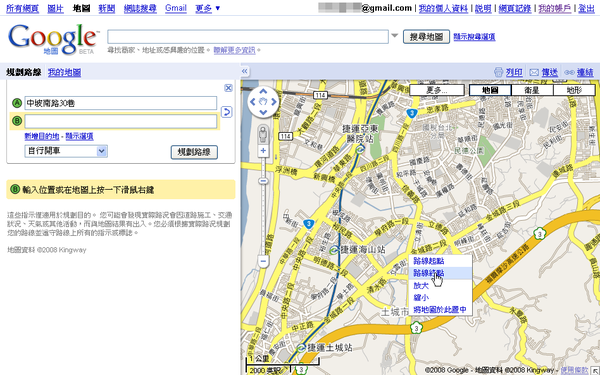This screenshot has height=375, width=600.
Task: Focus the main map search field
Action: click(x=248, y=37)
